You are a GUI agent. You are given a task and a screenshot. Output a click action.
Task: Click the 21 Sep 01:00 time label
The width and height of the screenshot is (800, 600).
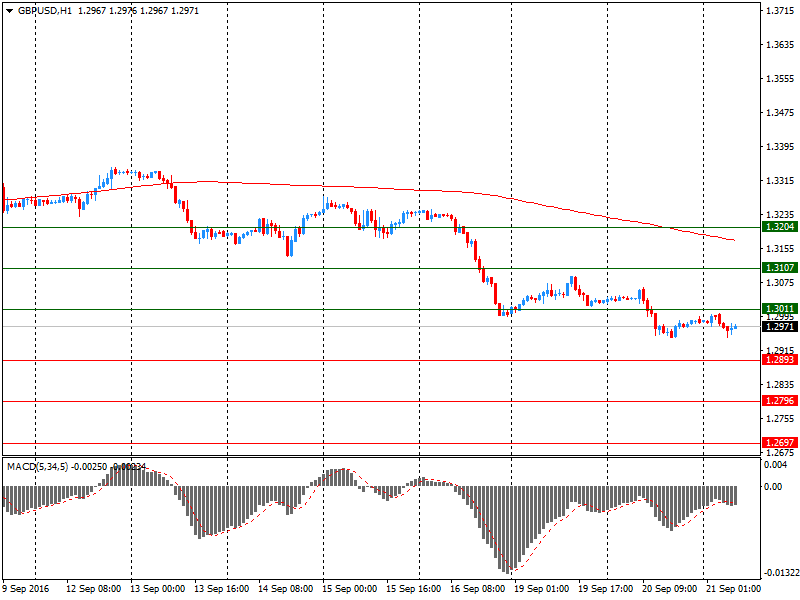[733, 589]
